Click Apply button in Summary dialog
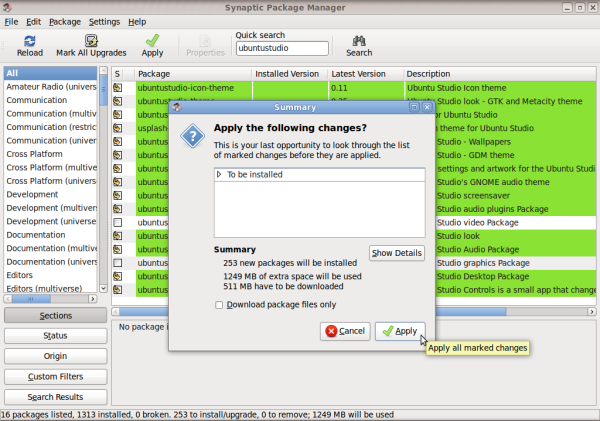The width and height of the screenshot is (600, 421). click(400, 331)
